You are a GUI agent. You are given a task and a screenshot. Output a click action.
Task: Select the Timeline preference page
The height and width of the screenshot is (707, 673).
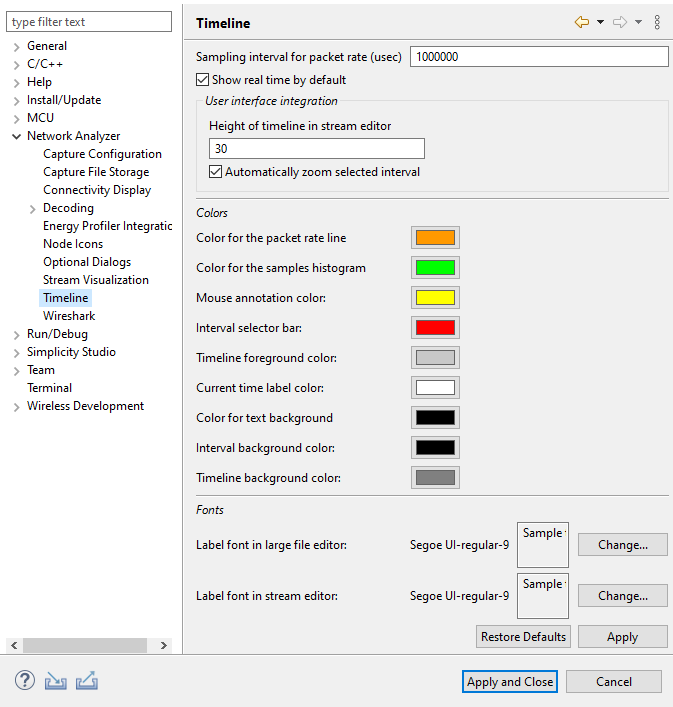pyautogui.click(x=66, y=298)
